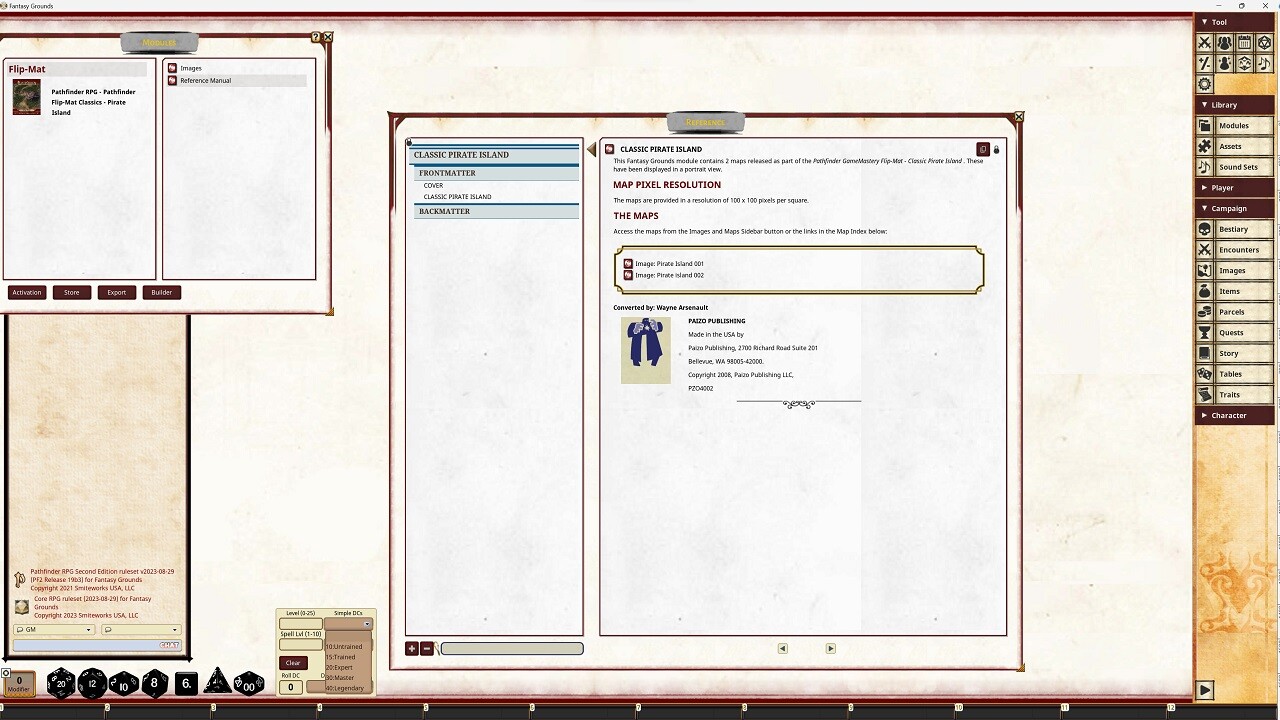1280x720 pixels.
Task: Click the Clear button on the DC calculator
Action: 292,662
